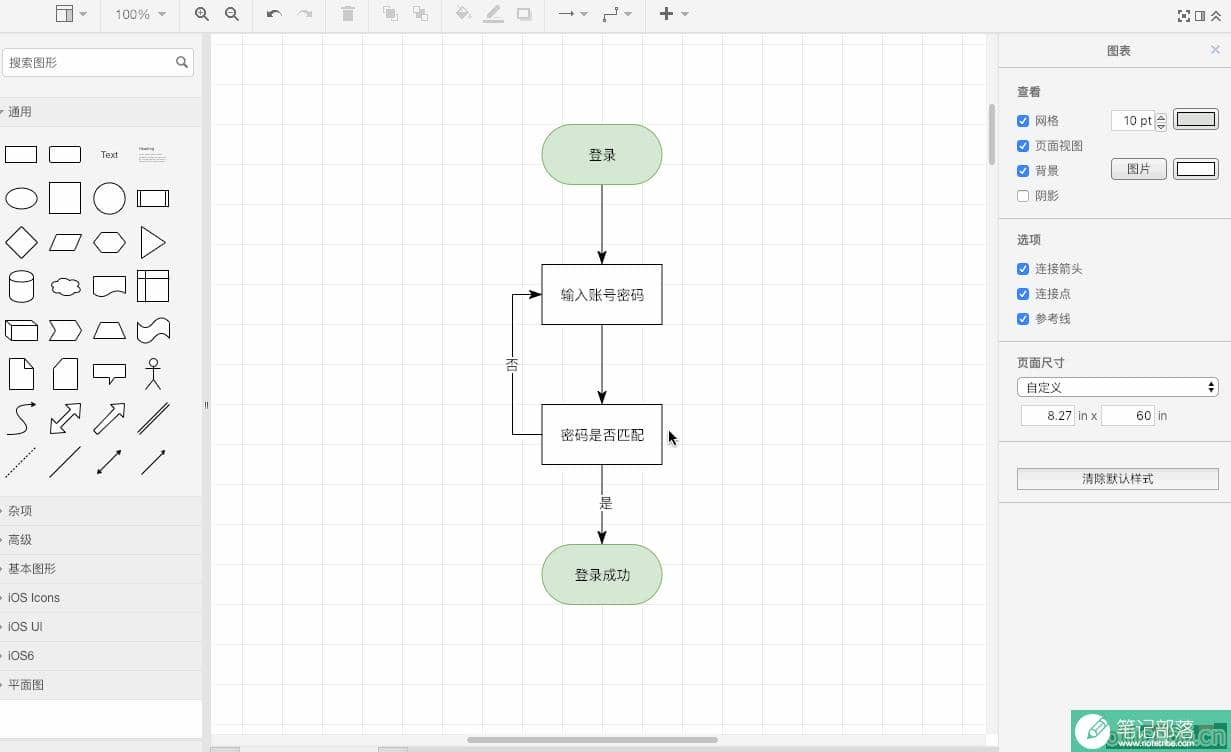Select the circle shape in palette
Viewport: 1231px width, 752px height.
(x=109, y=198)
